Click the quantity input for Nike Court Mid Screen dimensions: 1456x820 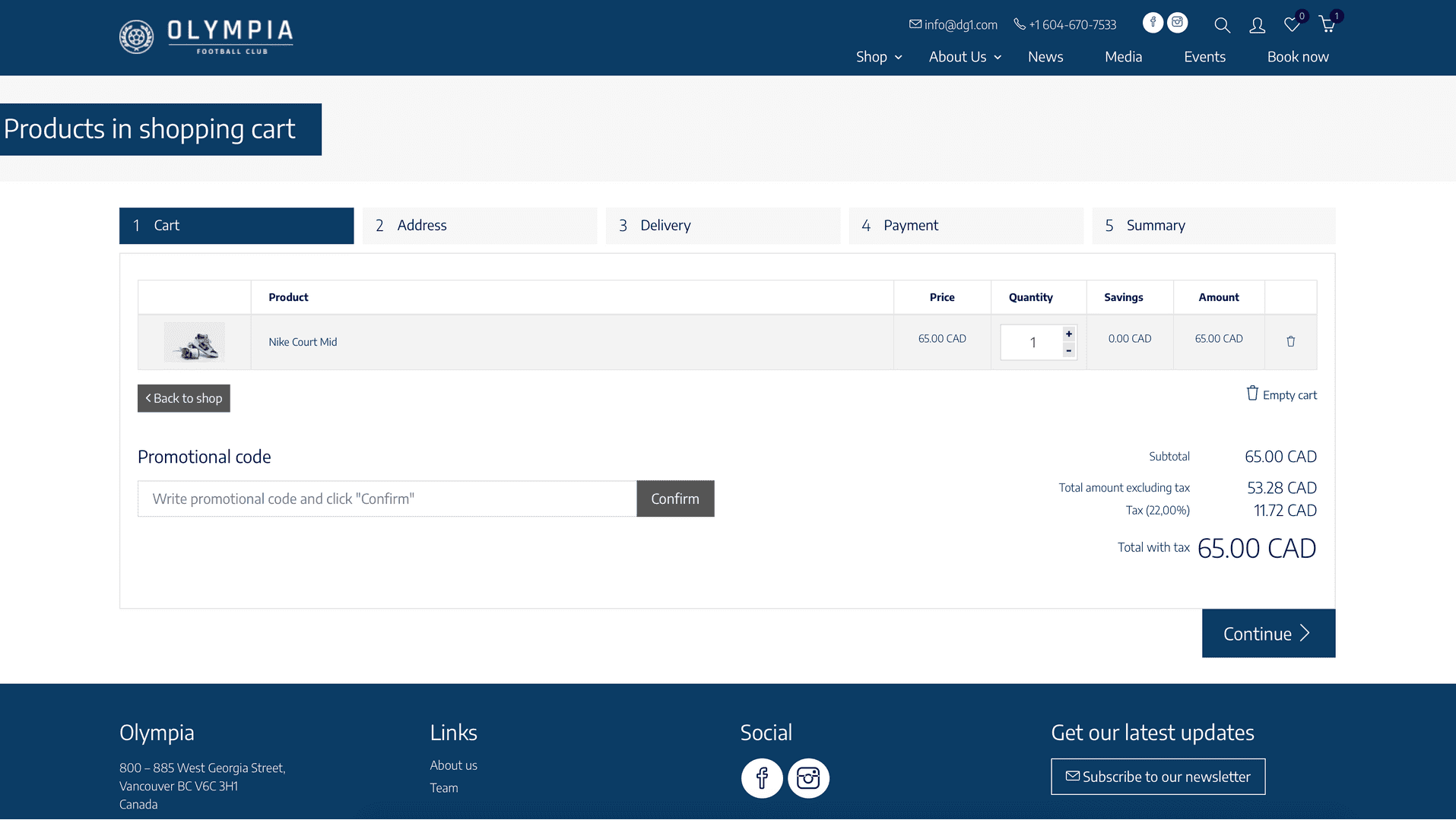(1032, 342)
